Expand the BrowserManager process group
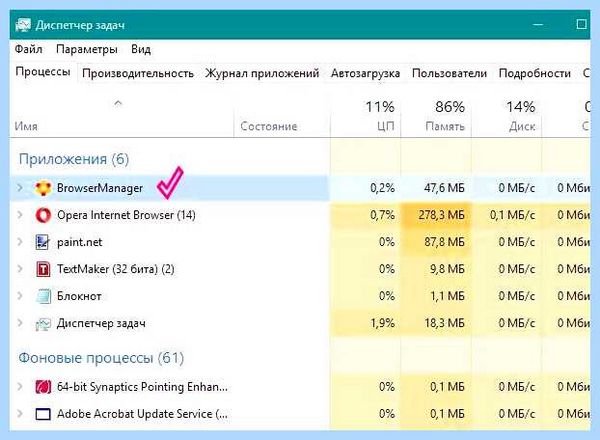The width and height of the screenshot is (600, 440). pyautogui.click(x=20, y=188)
